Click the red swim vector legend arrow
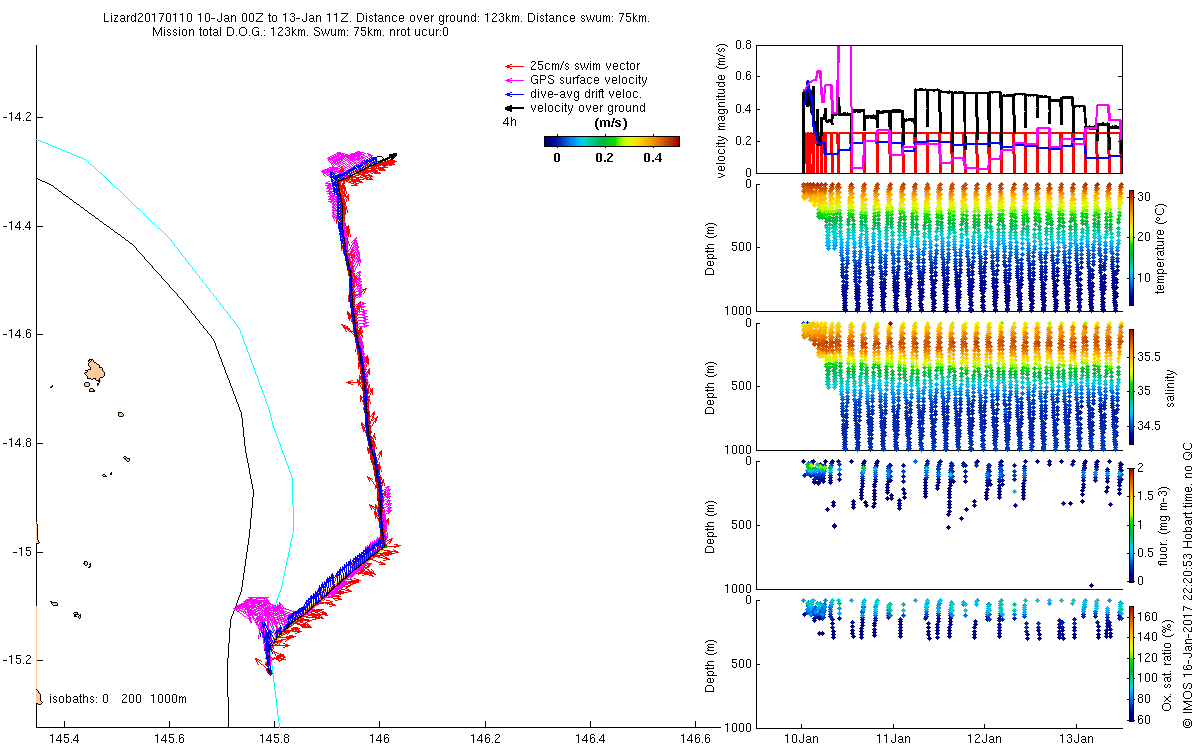1200x750 pixels. (x=515, y=66)
